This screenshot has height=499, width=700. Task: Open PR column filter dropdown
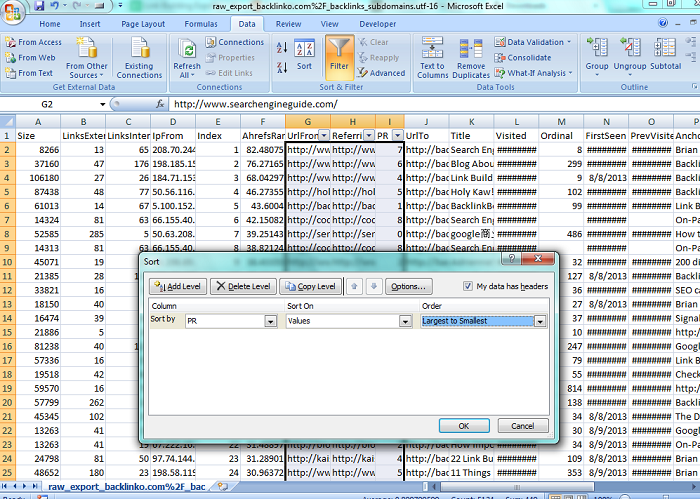click(x=397, y=135)
